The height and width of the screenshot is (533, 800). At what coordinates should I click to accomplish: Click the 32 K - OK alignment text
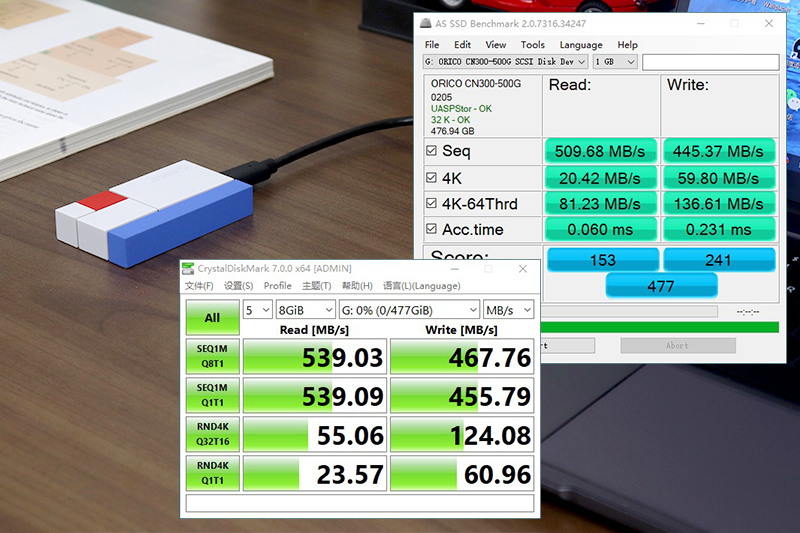(x=451, y=120)
